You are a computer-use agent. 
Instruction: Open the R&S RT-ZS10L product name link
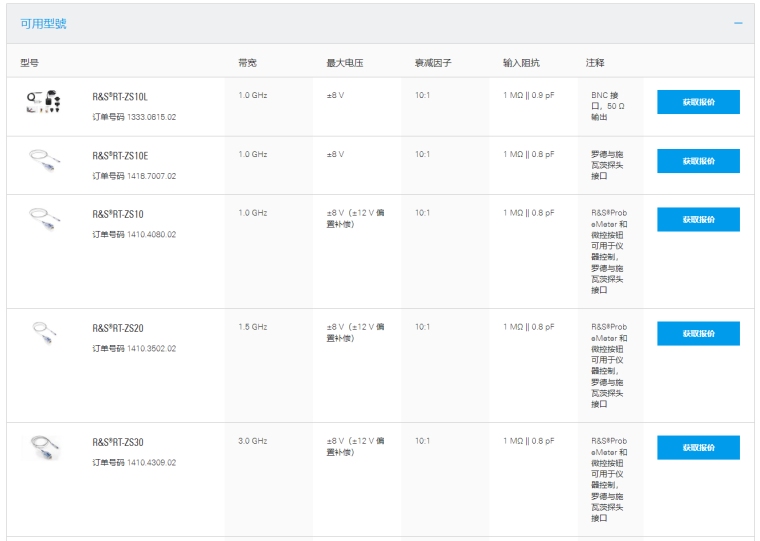(120, 97)
